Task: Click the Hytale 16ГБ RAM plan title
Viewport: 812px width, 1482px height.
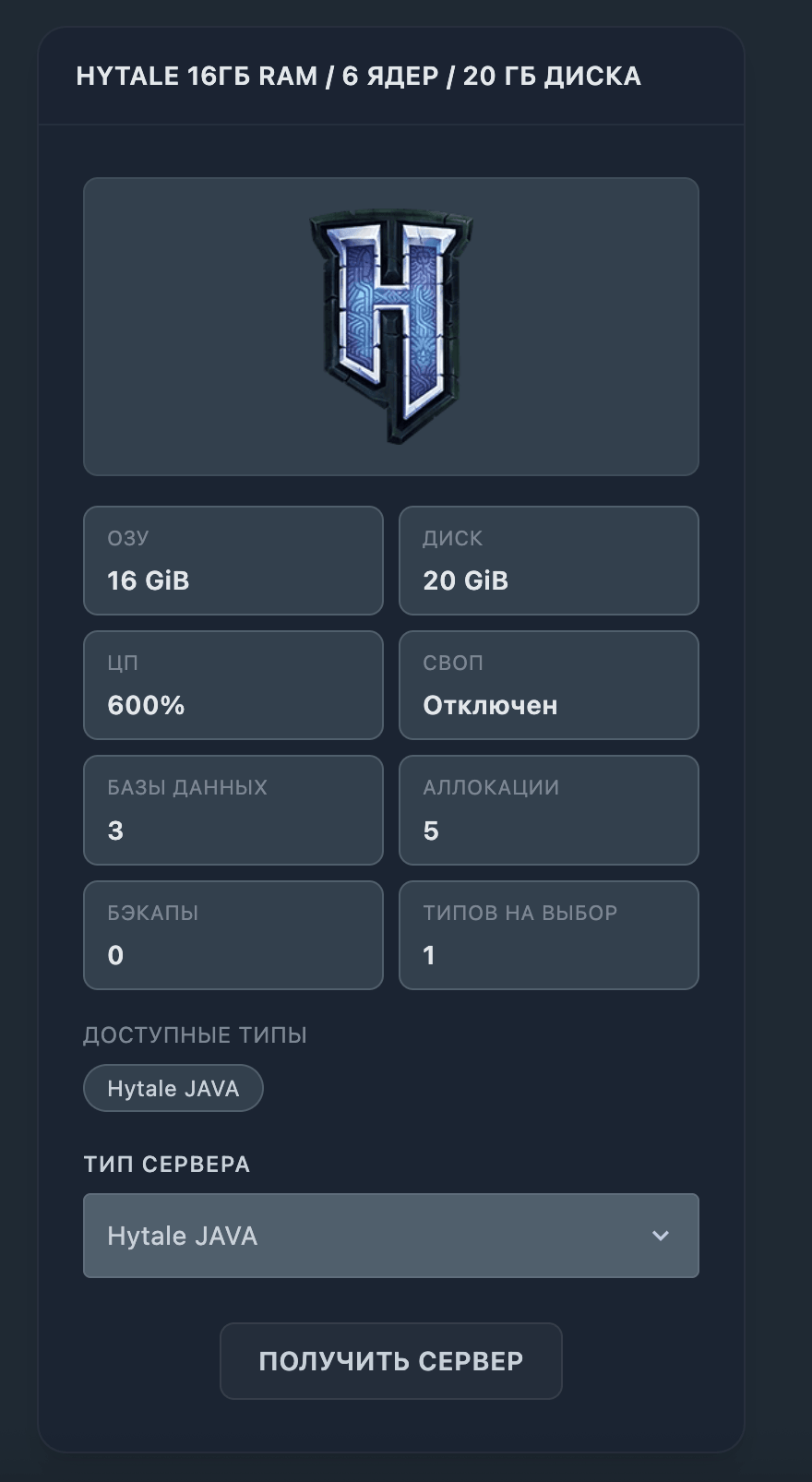Action: pos(358,76)
